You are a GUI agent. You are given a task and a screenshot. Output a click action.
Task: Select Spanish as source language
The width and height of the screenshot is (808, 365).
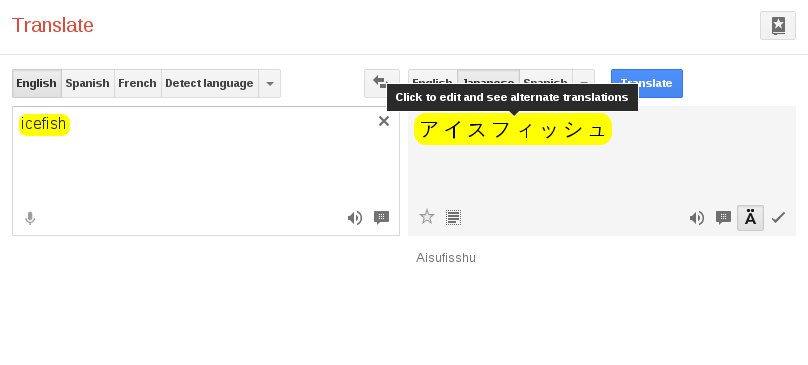pyautogui.click(x=88, y=84)
